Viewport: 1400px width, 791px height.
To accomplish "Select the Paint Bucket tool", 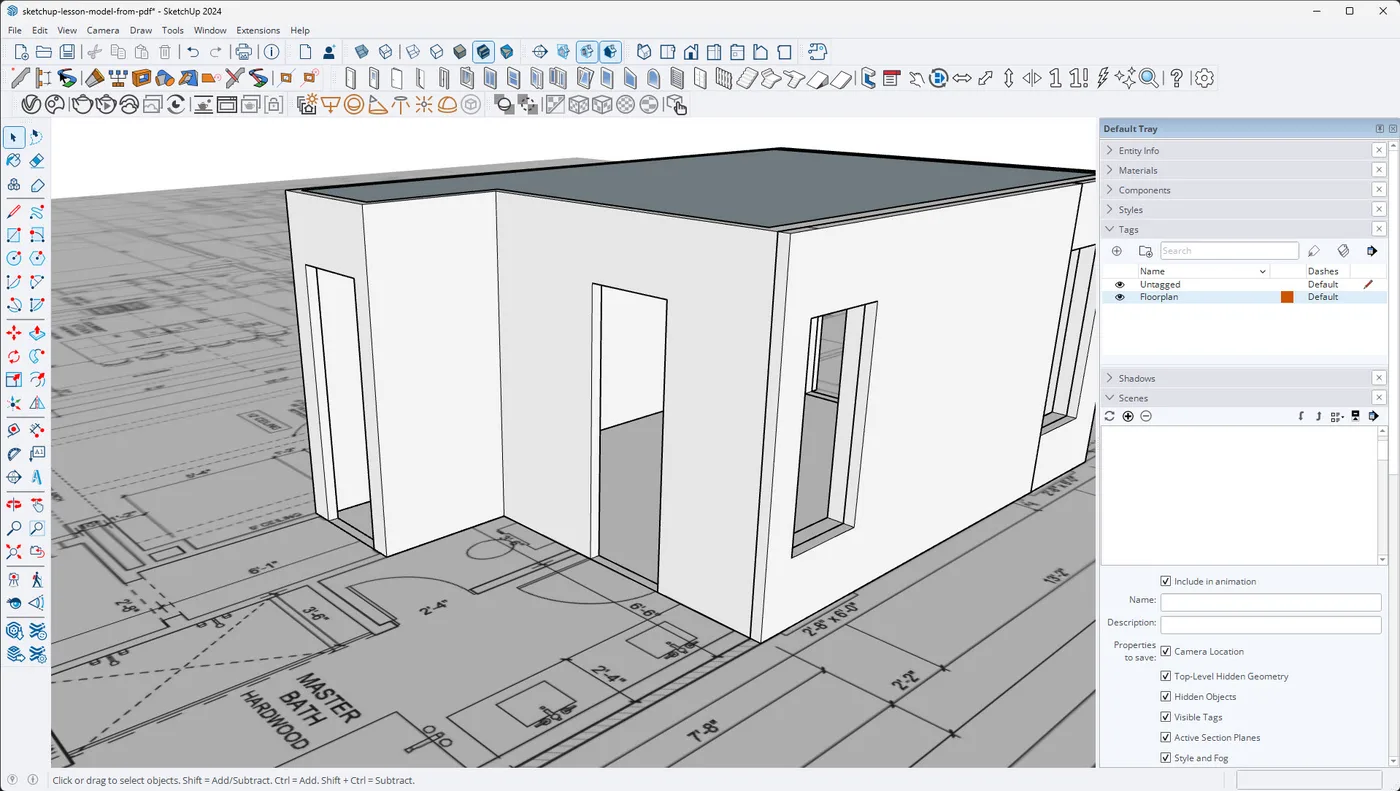I will click(13, 160).
